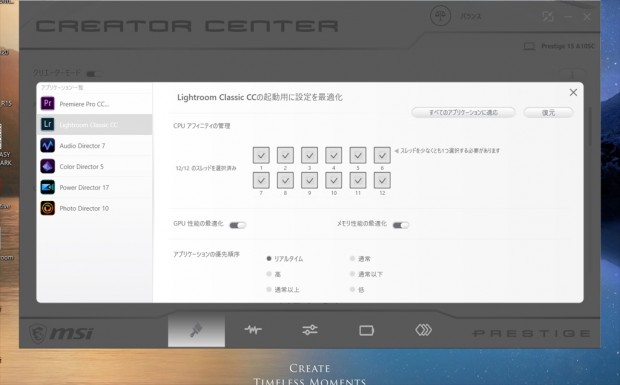Toggle クリエーターモード switch behind dialog
620x385 pixels.
(94, 74)
